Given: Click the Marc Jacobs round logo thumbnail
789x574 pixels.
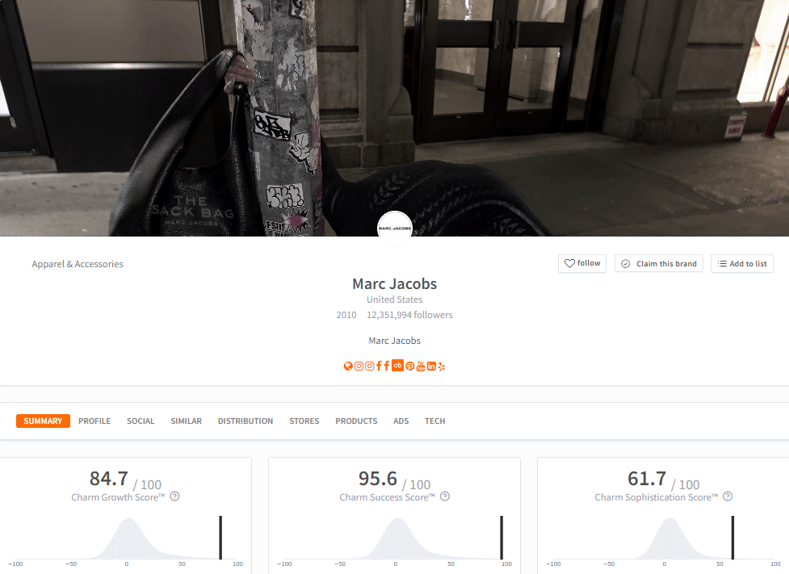Looking at the screenshot, I should [395, 228].
